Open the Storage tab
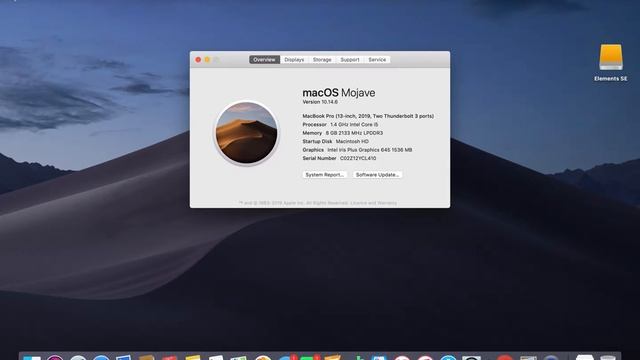The height and width of the screenshot is (360, 640). [322, 60]
